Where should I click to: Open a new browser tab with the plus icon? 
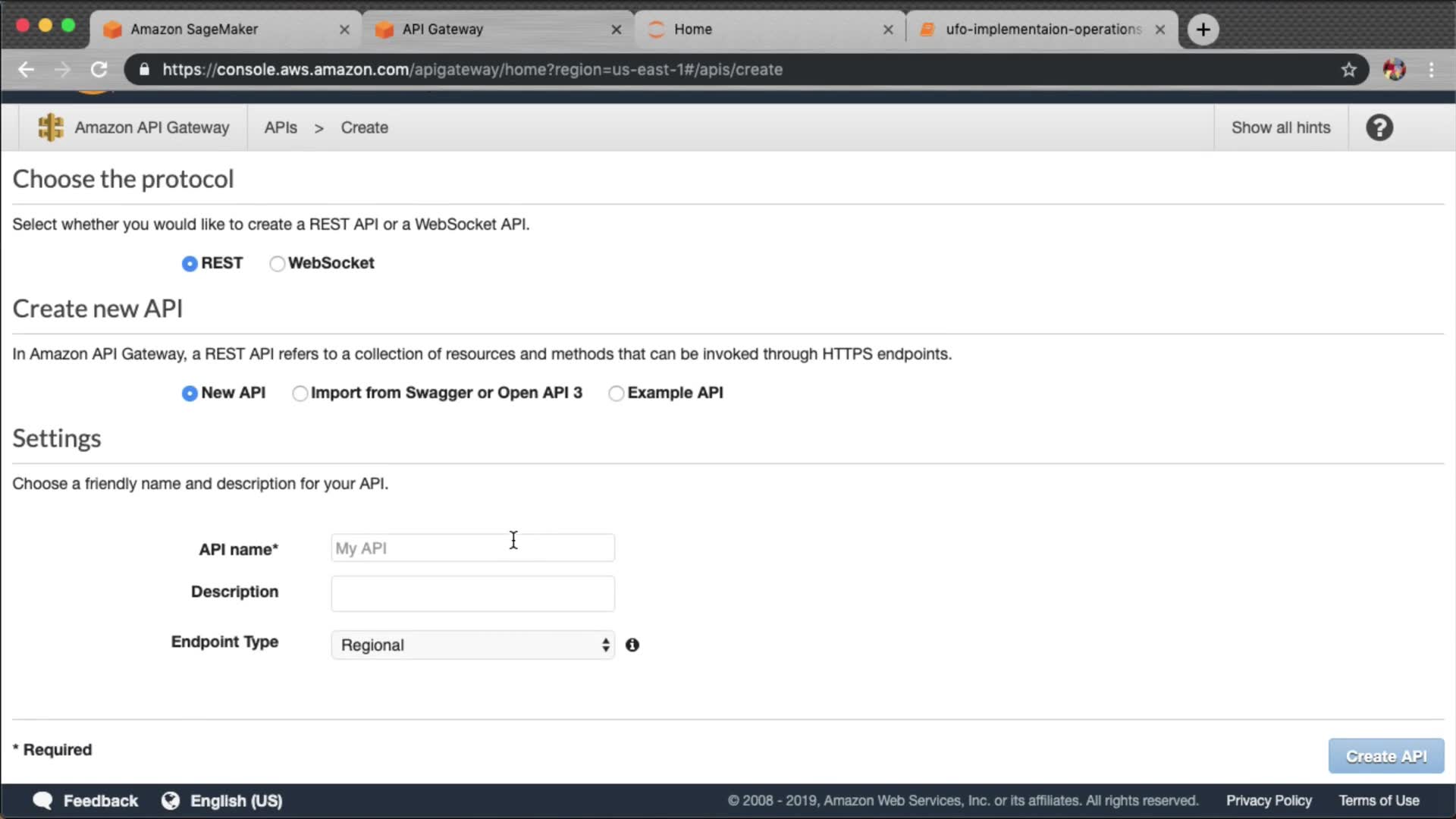coord(1203,30)
